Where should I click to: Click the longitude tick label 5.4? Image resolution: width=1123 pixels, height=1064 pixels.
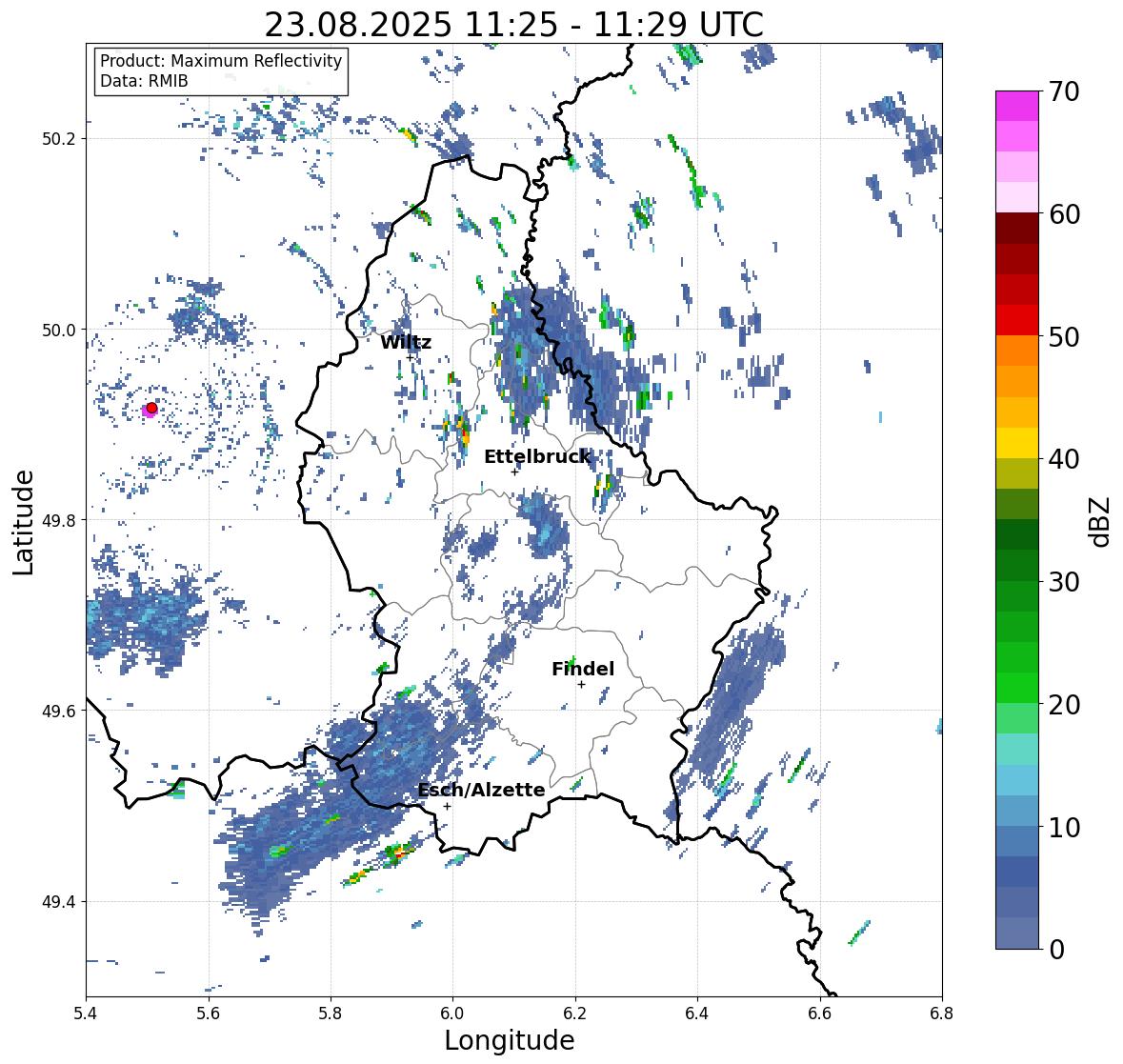(x=86, y=1013)
